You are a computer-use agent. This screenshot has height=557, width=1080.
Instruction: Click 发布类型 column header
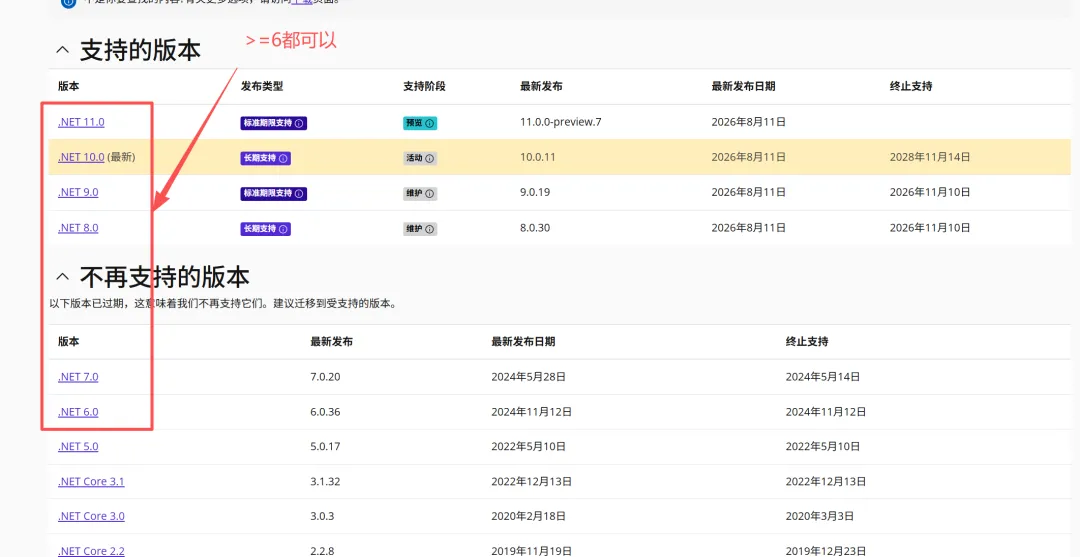pos(262,87)
